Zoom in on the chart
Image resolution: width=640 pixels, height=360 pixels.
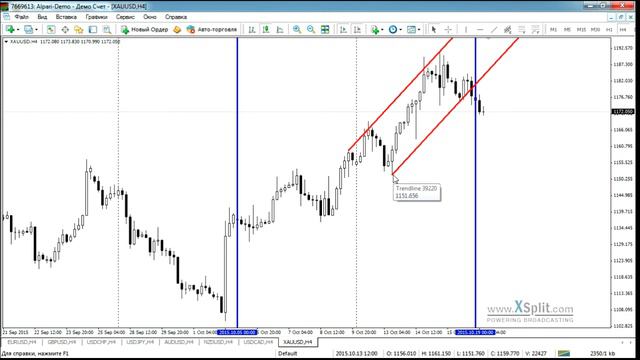(x=297, y=29)
